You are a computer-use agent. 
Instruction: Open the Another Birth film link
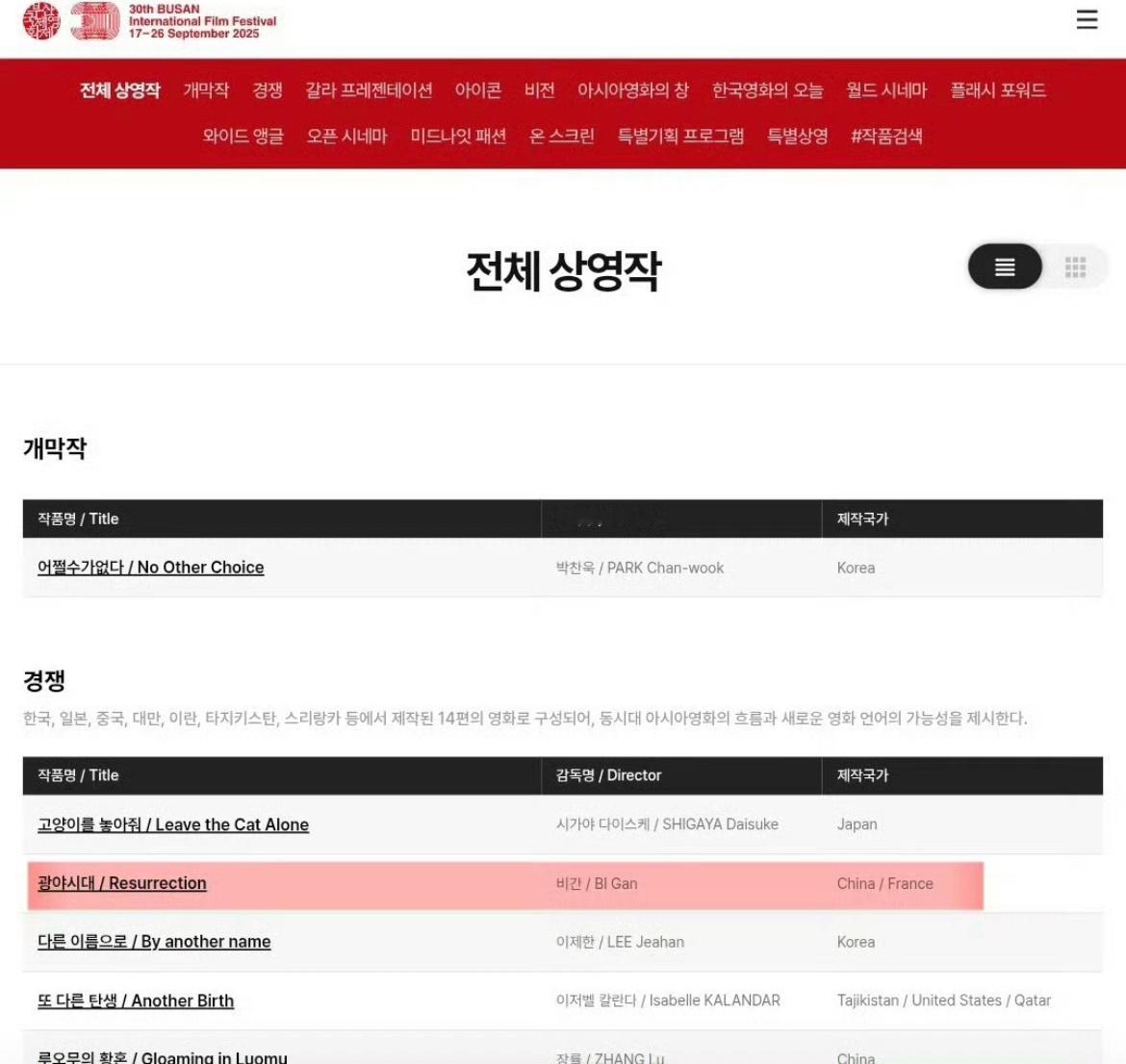[x=136, y=1001]
